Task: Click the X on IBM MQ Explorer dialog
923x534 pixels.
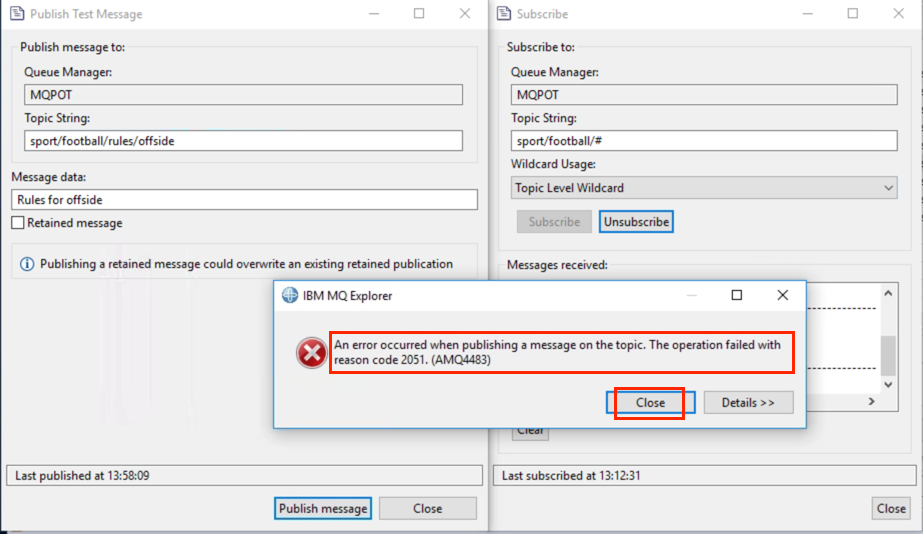Action: [782, 295]
